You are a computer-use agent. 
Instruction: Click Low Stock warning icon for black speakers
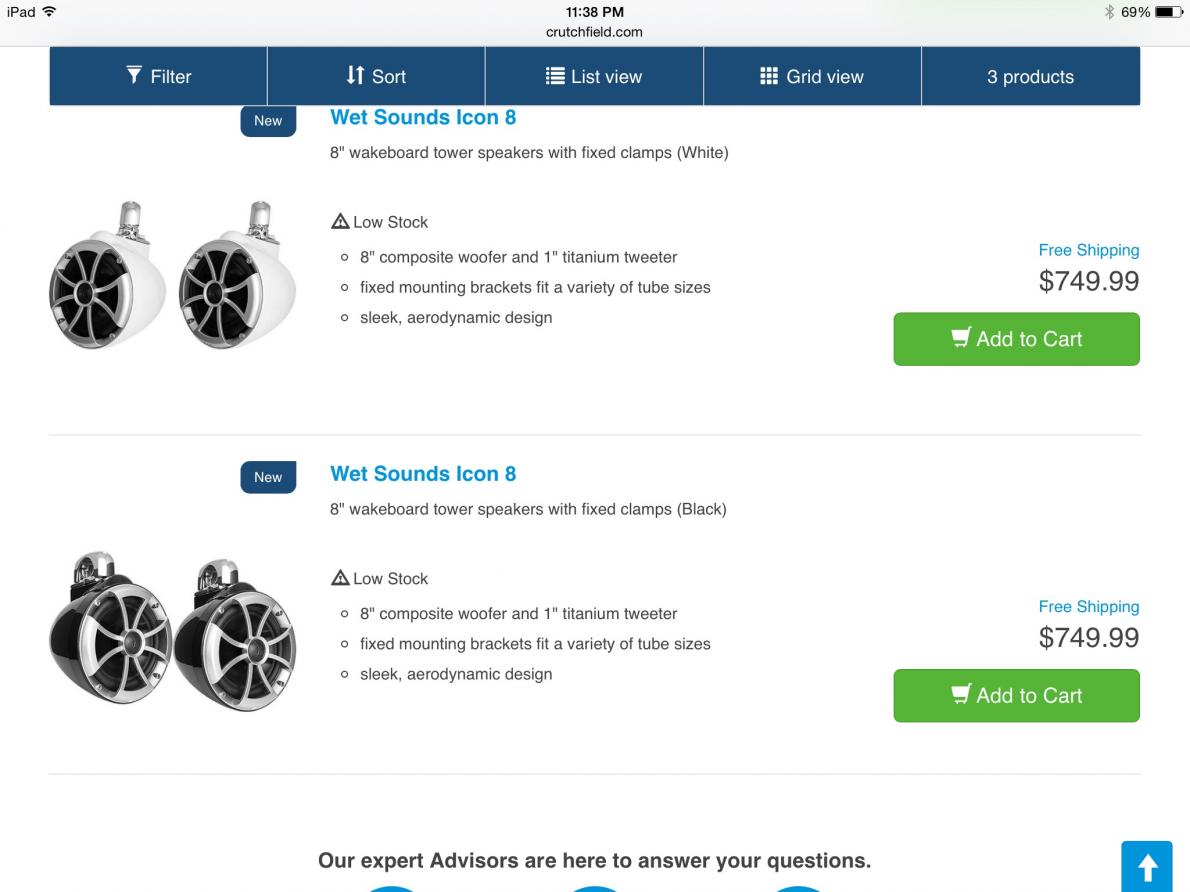pyautogui.click(x=340, y=578)
